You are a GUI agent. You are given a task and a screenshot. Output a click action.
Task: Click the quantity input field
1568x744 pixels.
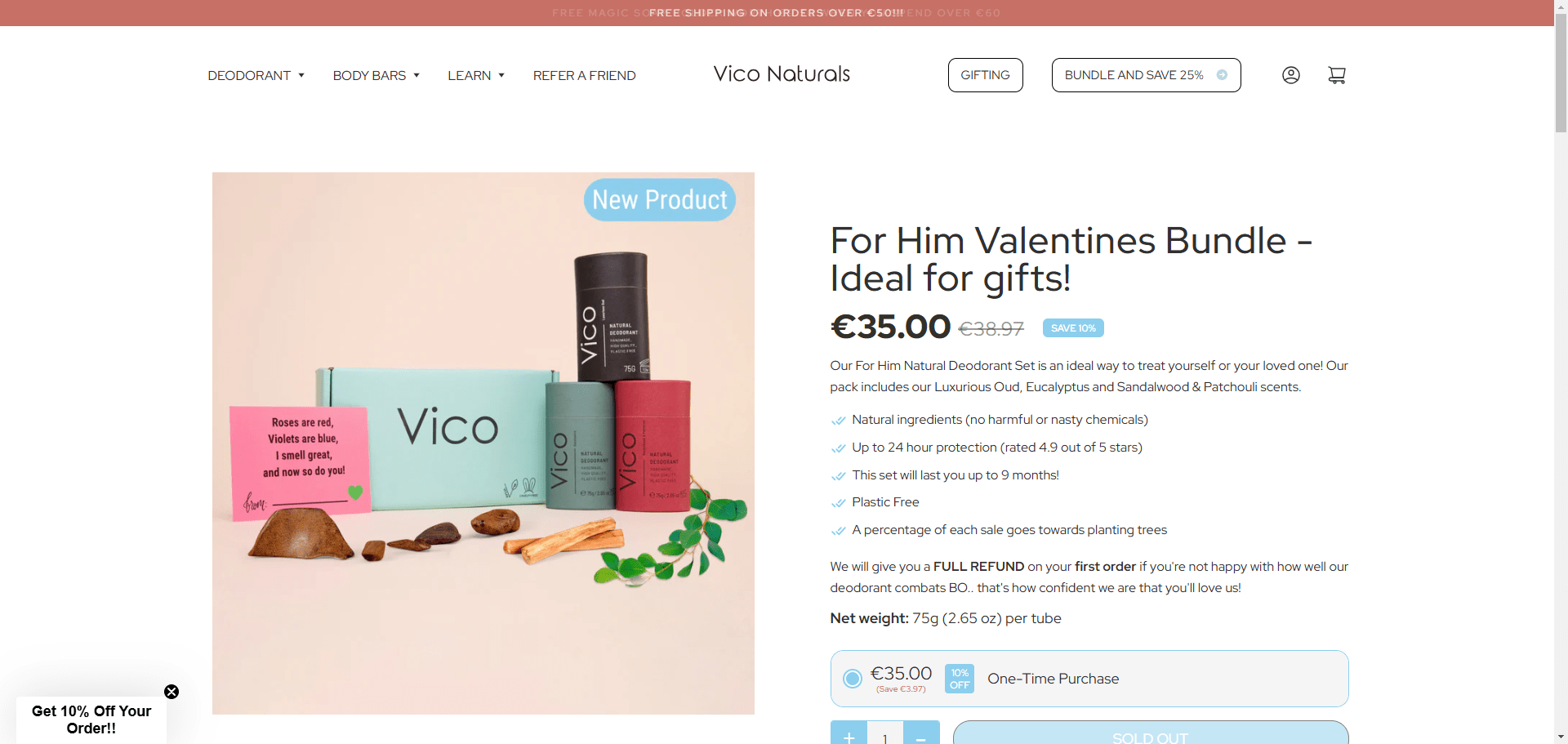pos(885,737)
